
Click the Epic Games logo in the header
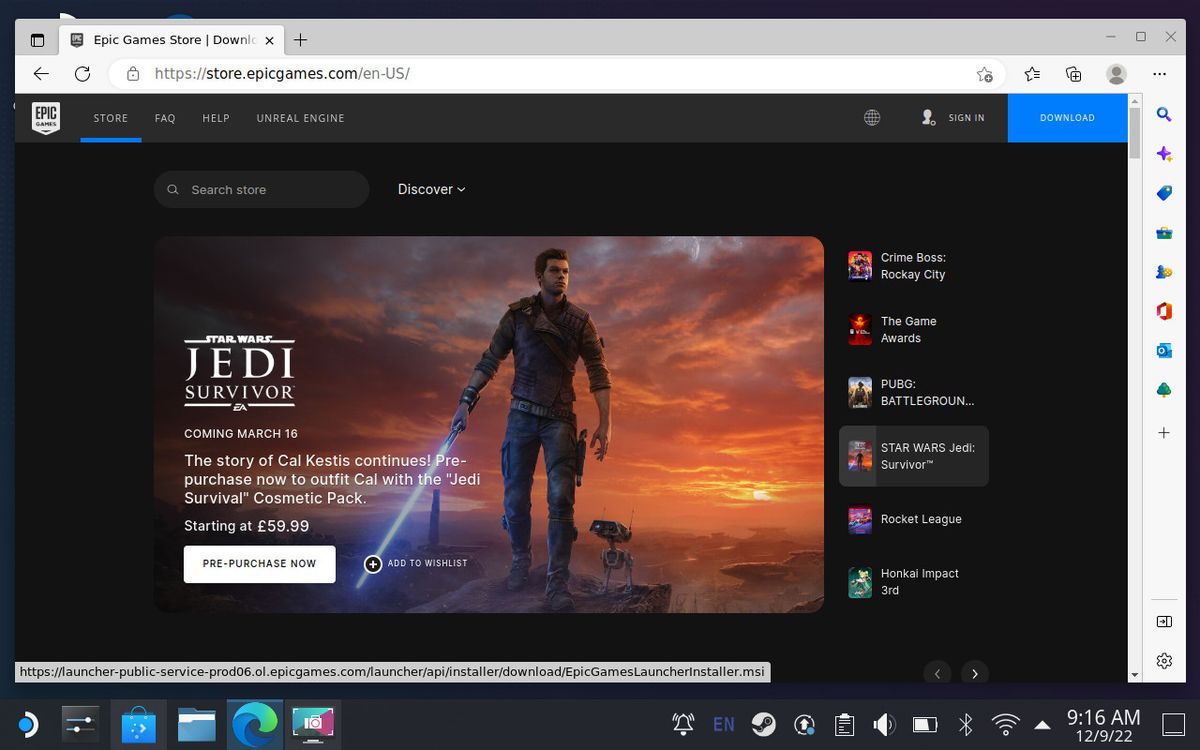(46, 117)
